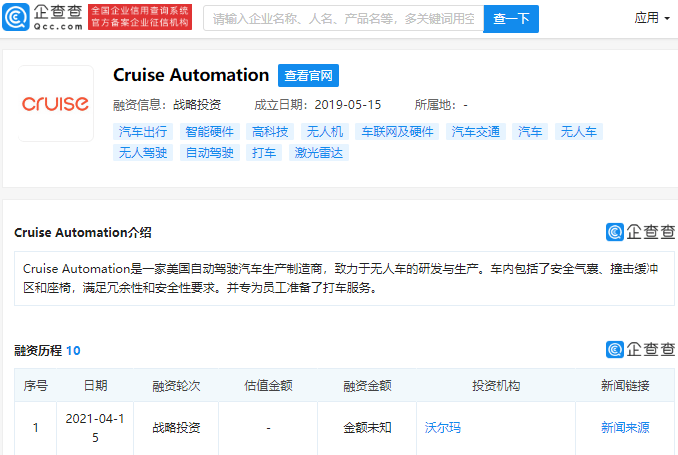Select the 车联网及硬件 tag
The width and height of the screenshot is (678, 455).
point(397,131)
